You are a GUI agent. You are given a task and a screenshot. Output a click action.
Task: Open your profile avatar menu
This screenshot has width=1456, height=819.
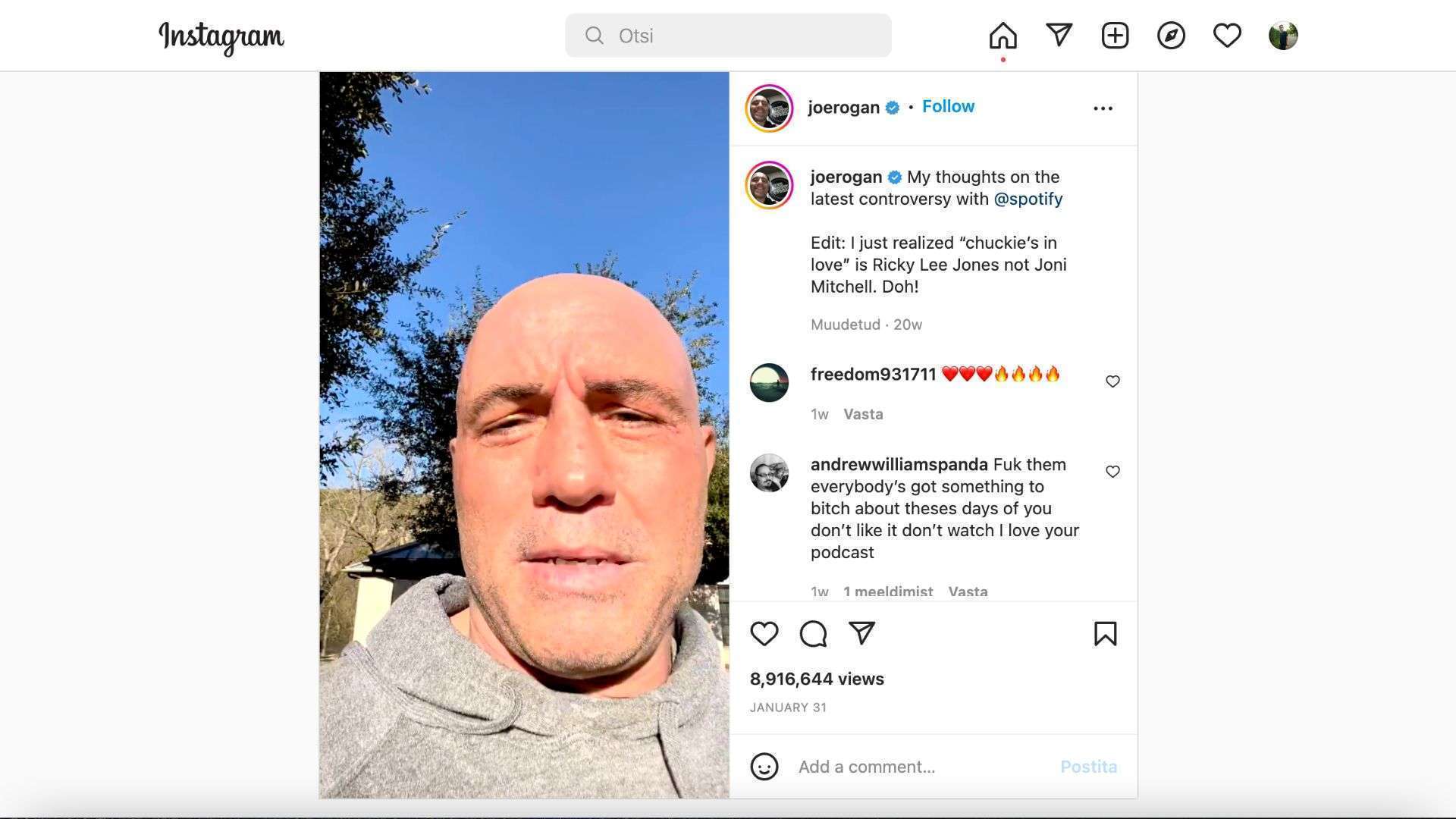(x=1283, y=36)
